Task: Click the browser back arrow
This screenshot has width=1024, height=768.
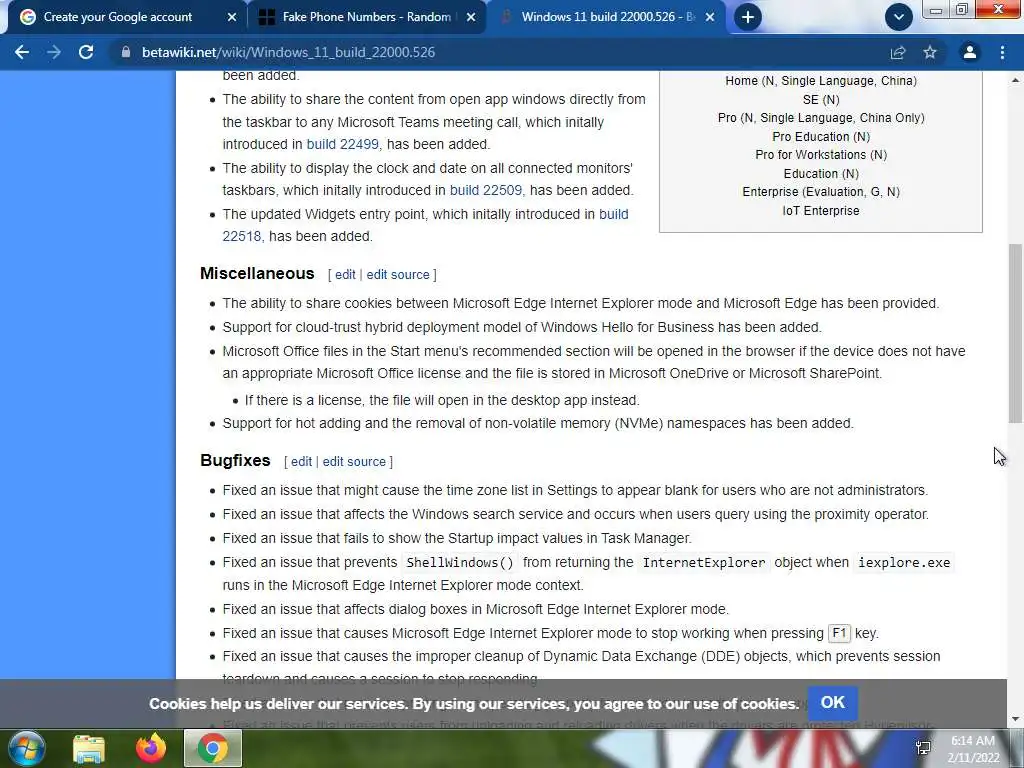Action: tap(22, 52)
